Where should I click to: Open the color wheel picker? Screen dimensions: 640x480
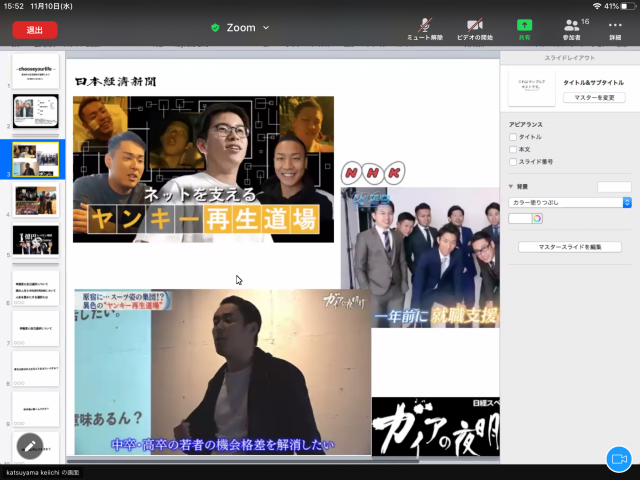coord(537,218)
